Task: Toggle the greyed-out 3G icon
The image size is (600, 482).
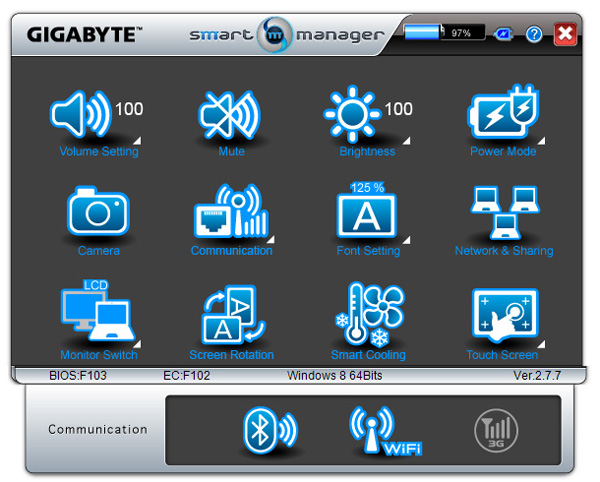Action: 496,431
